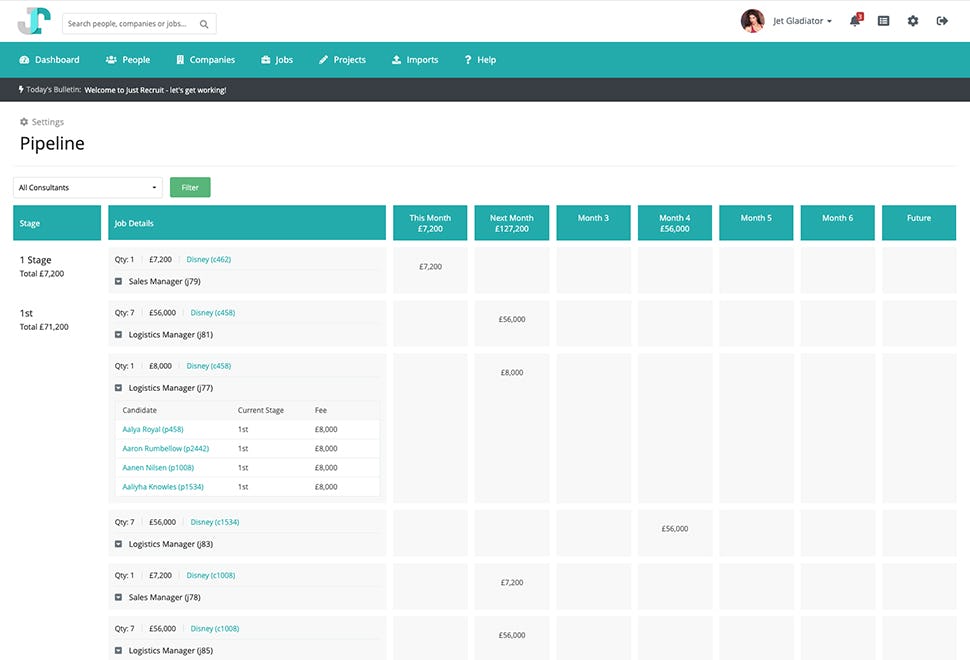Image resolution: width=970 pixels, height=660 pixels.
Task: Open notifications via the bell icon
Action: [855, 21]
